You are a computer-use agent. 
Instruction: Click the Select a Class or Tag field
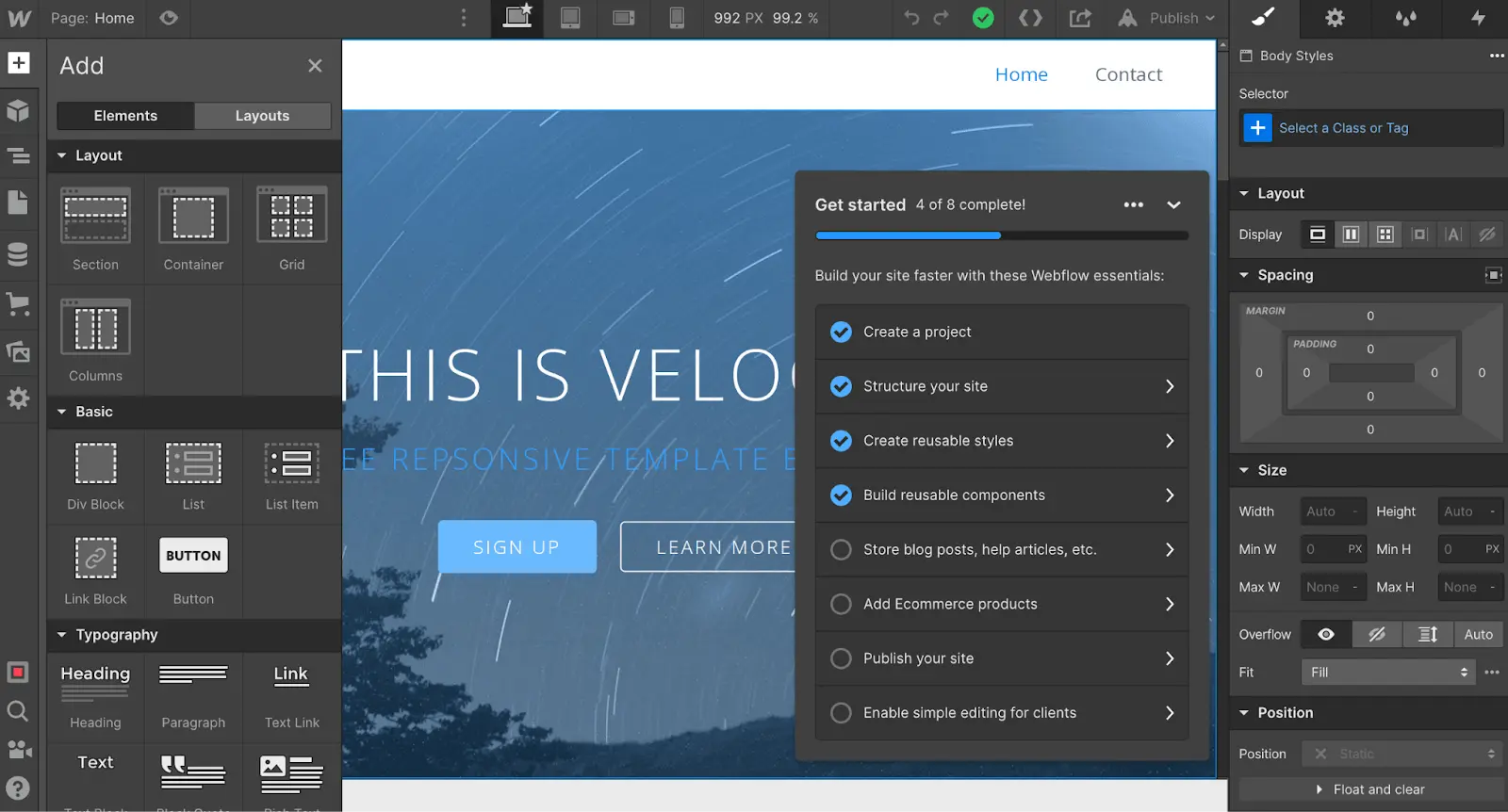pyautogui.click(x=1371, y=128)
